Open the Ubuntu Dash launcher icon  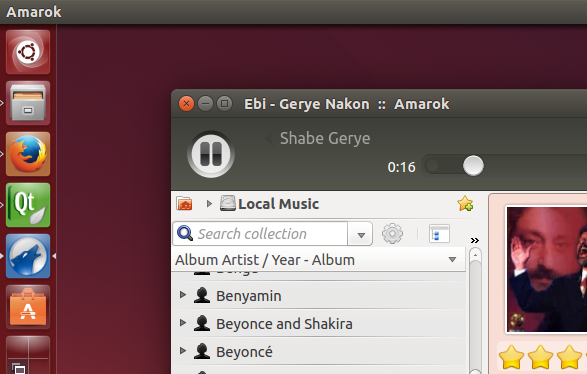28,52
